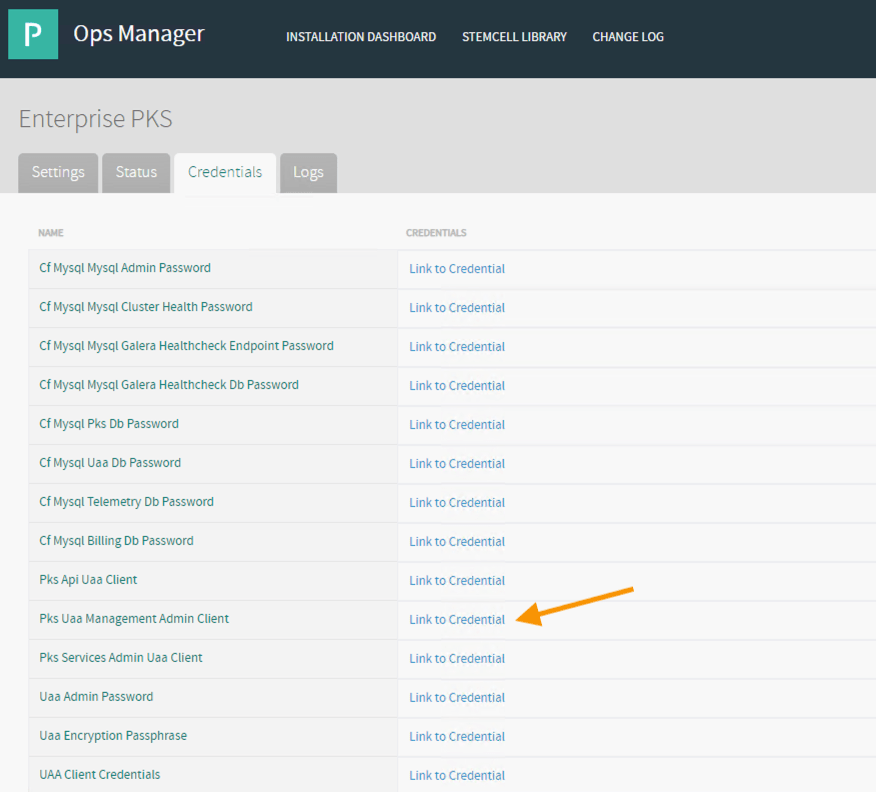Click the Ops Manager P logo icon

(x=33, y=35)
